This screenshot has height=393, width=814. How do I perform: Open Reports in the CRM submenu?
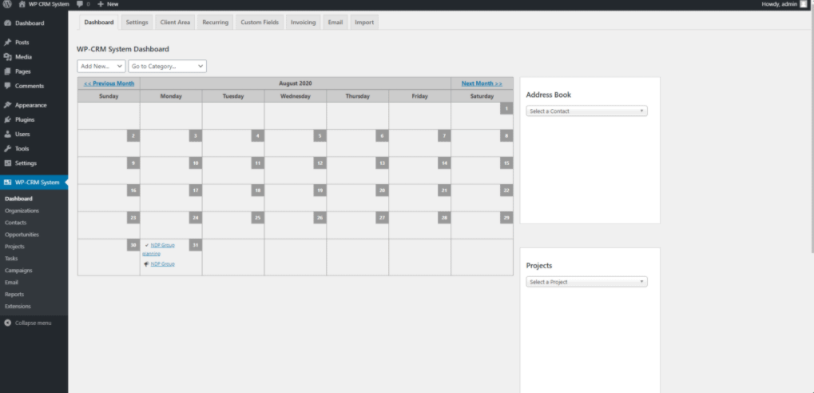click(15, 294)
